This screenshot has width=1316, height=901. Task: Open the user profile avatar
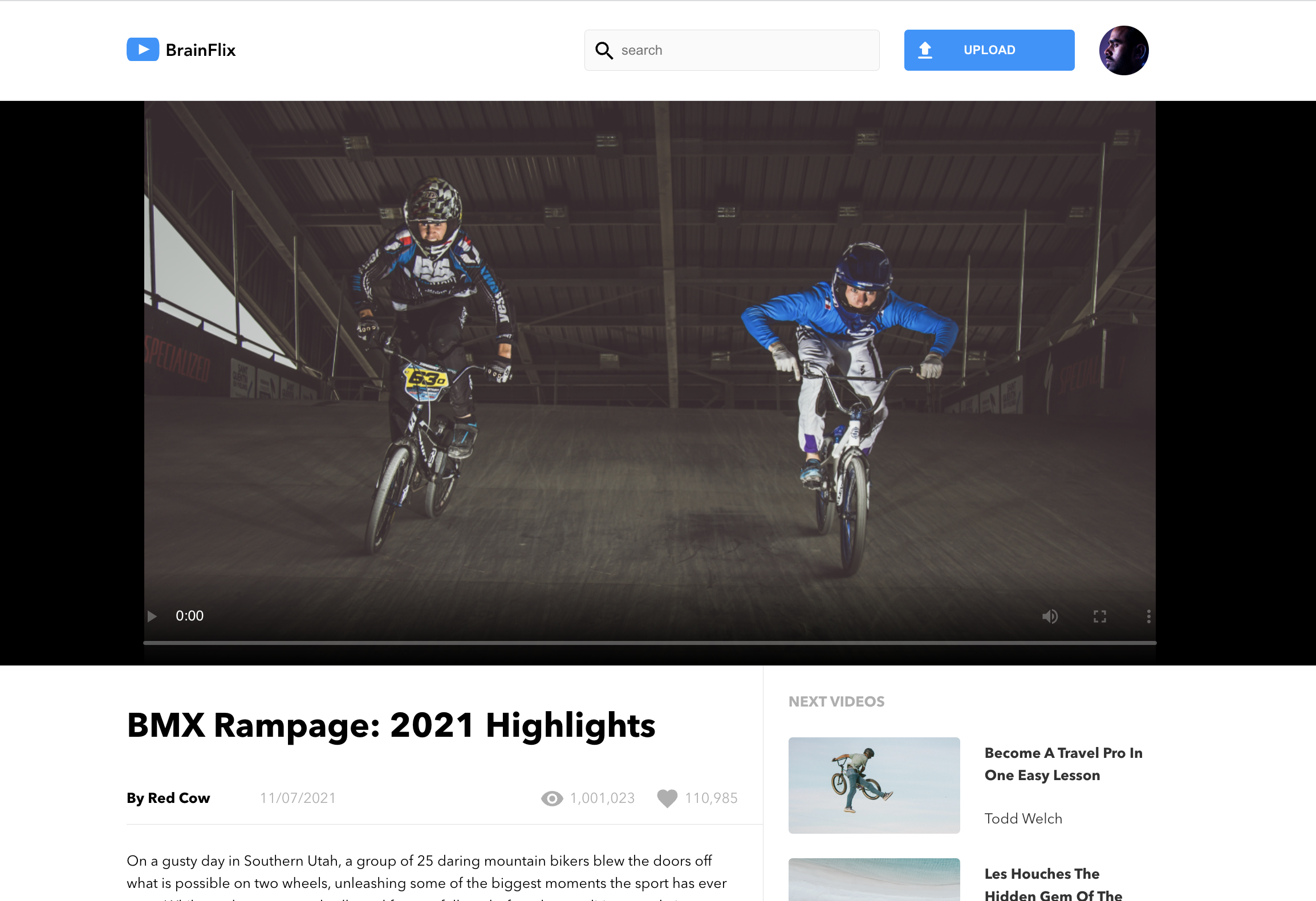coord(1124,50)
